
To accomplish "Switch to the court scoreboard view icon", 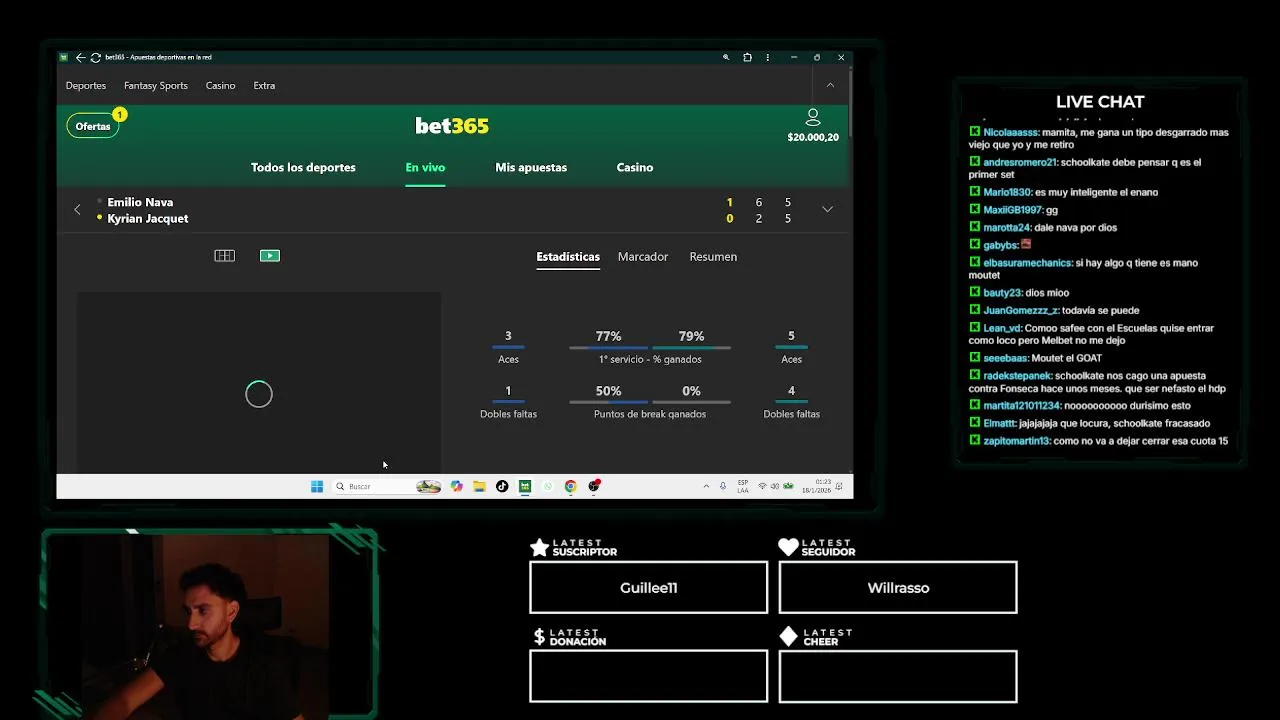I will coord(225,256).
